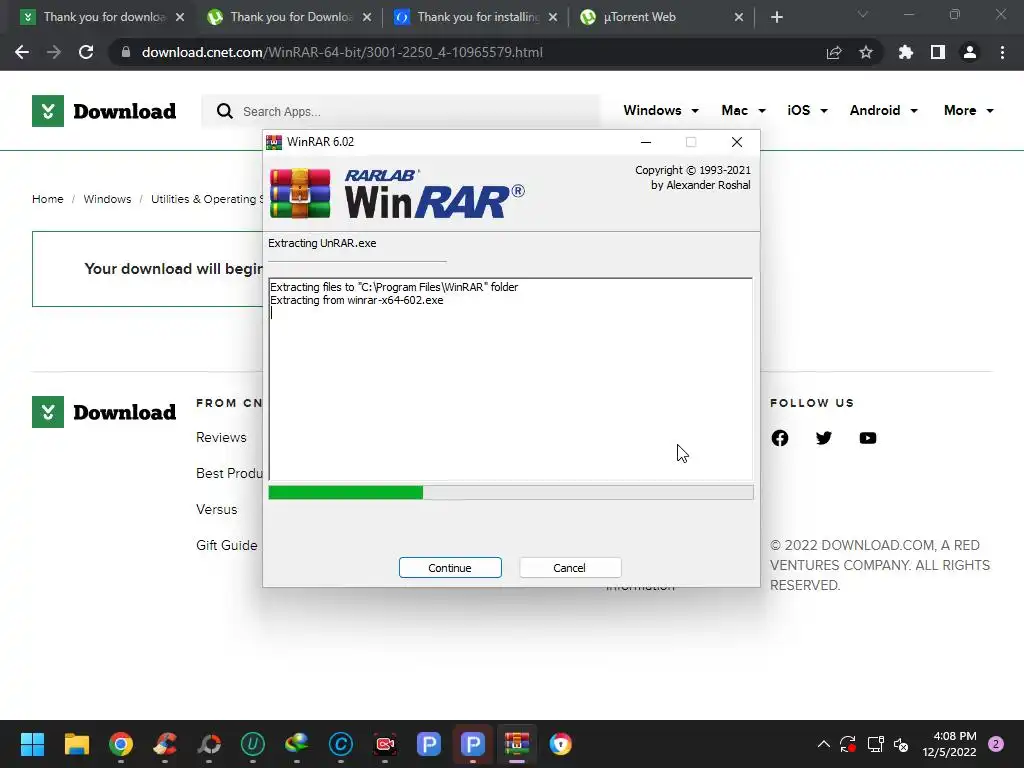The image size is (1024, 768).
Task: Click the Download logo in the page header
Action: click(x=104, y=111)
